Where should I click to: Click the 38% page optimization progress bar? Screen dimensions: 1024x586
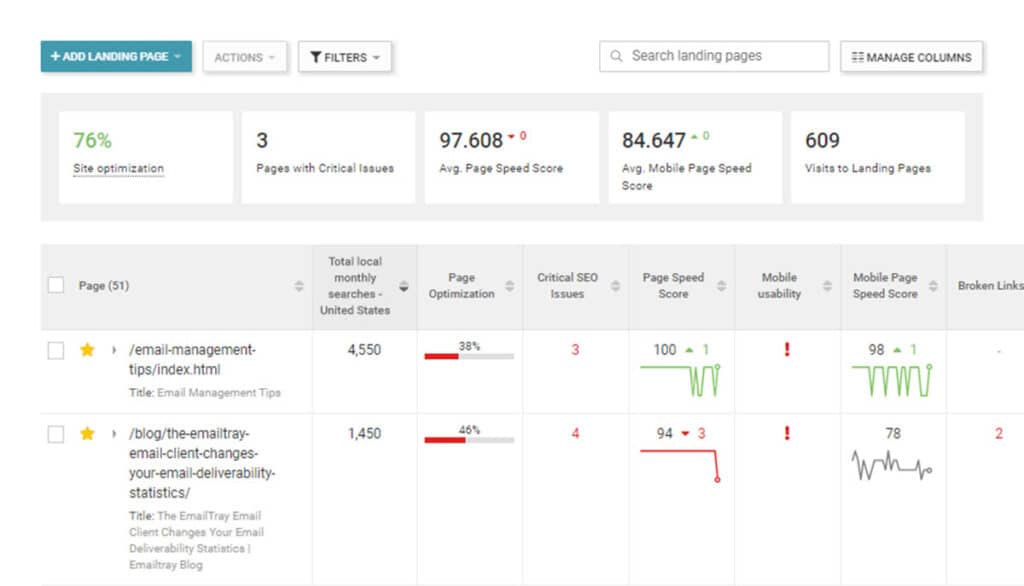point(468,355)
